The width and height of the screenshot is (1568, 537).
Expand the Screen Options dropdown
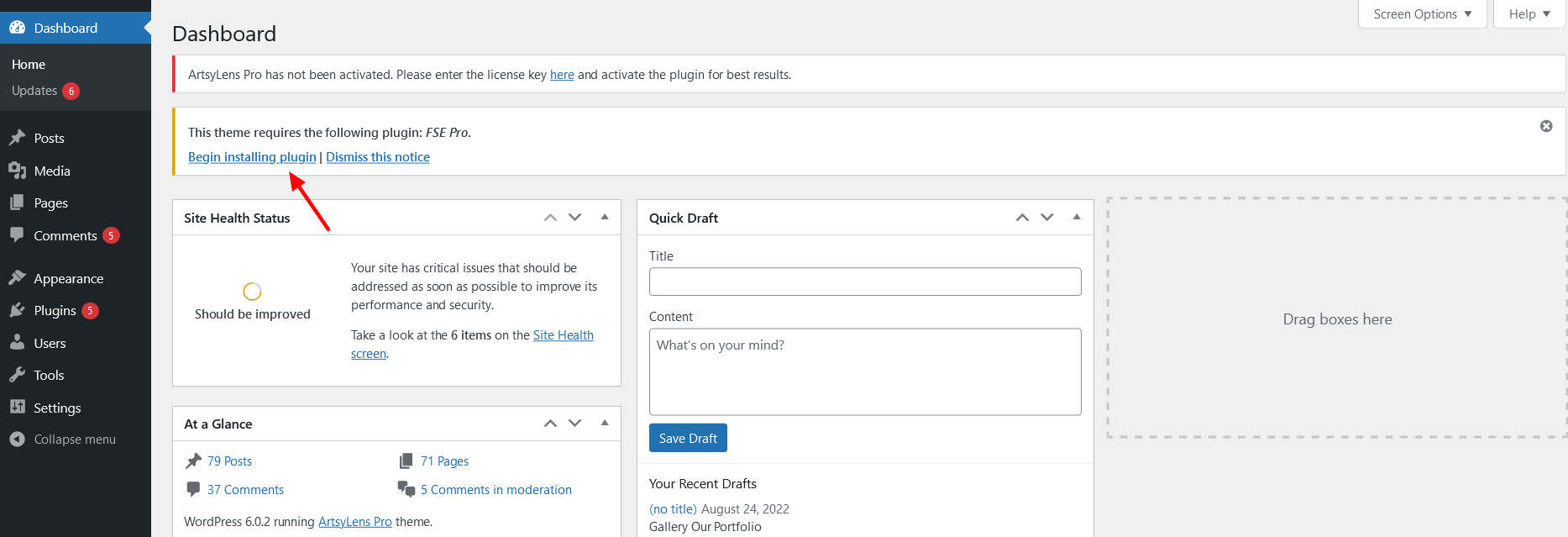(x=1422, y=14)
